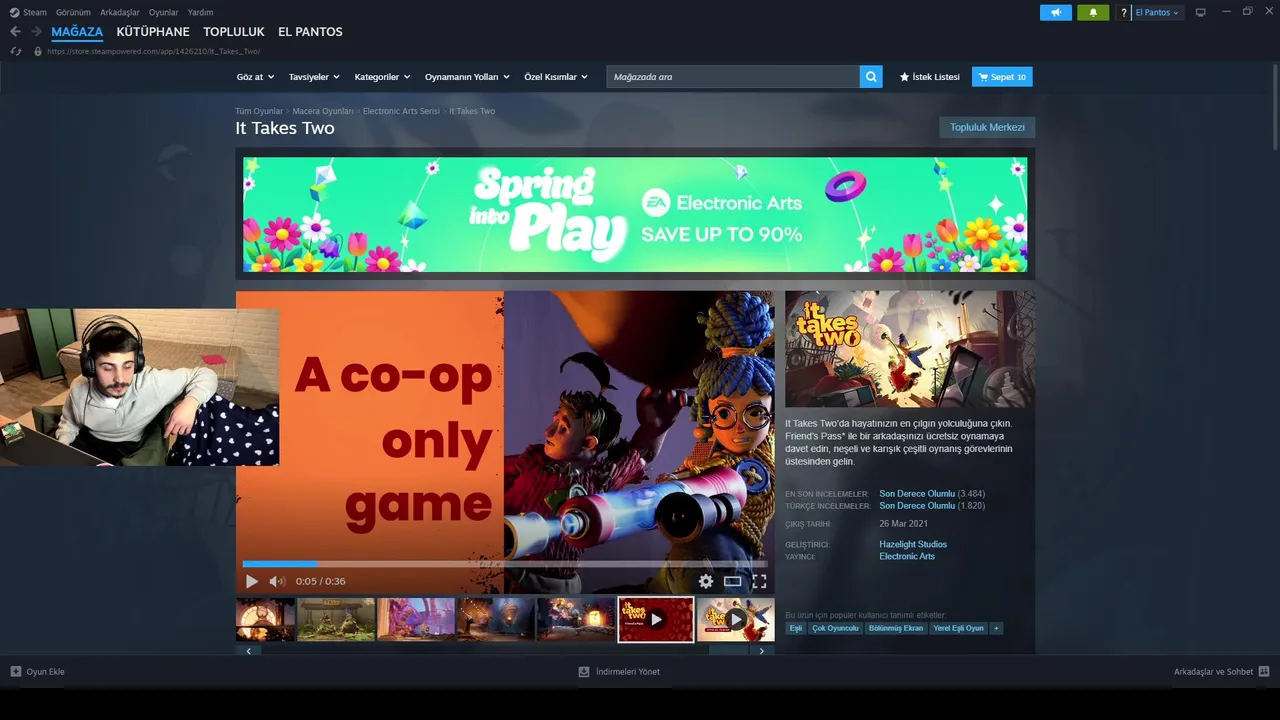The image size is (1280, 720).
Task: Select the Çok Oyunculu tag
Action: coord(835,628)
